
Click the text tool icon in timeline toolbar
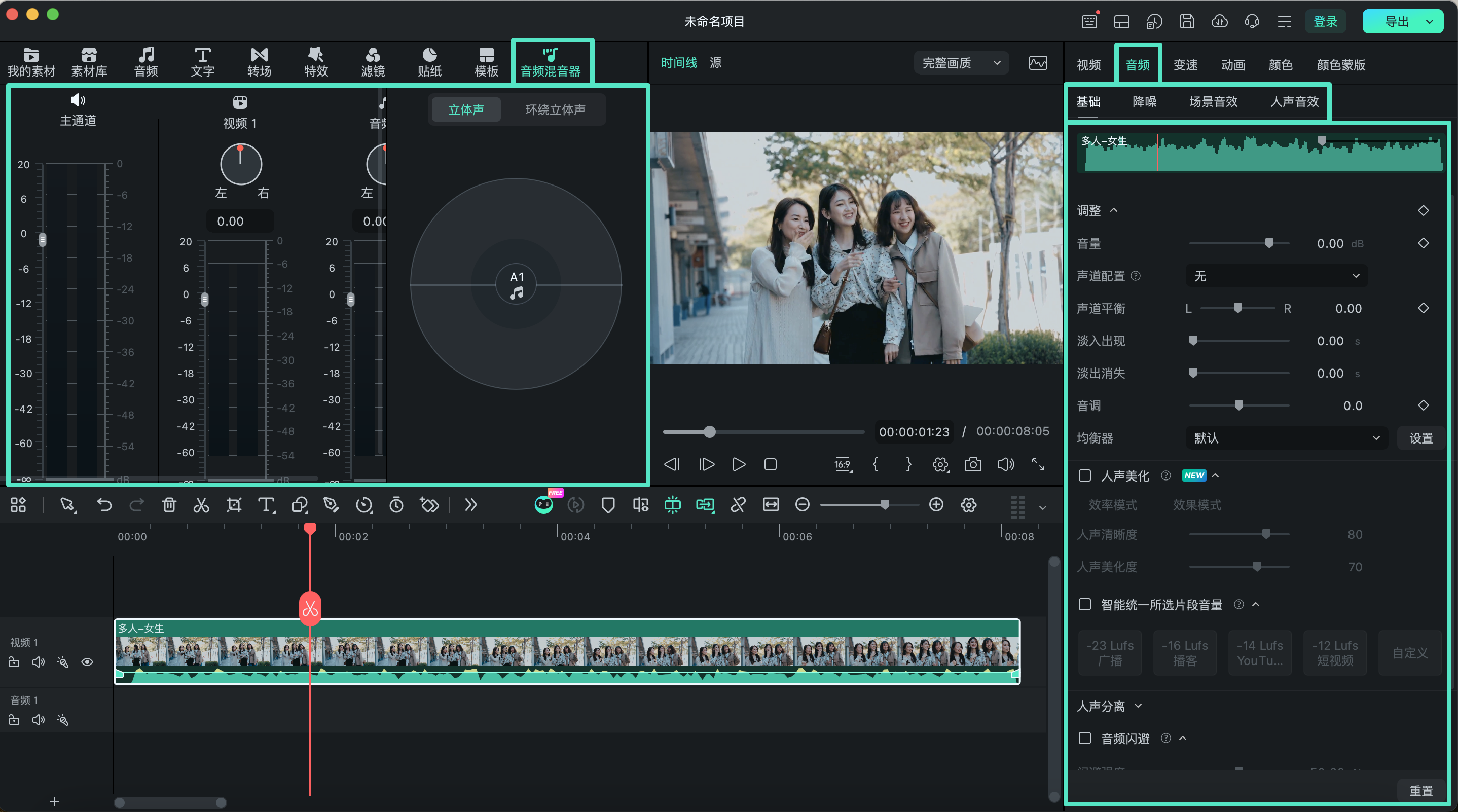tap(266, 505)
